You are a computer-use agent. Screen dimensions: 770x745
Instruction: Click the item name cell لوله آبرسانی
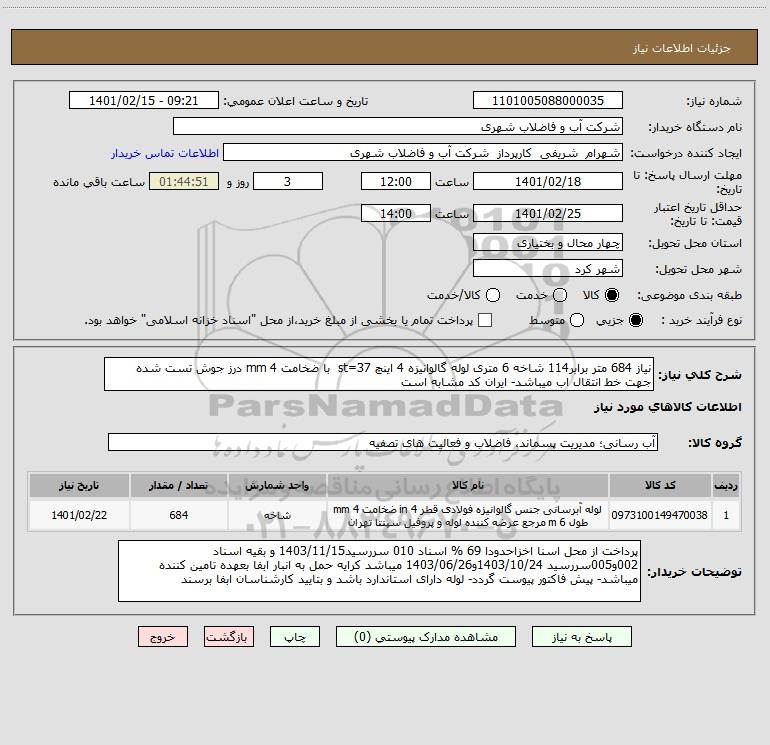(468, 515)
